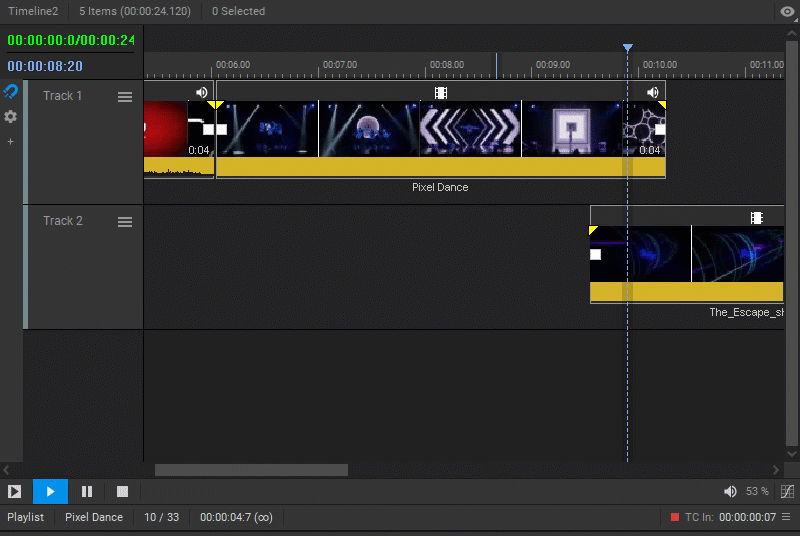800x536 pixels.
Task: Toggle the eye visibility icon
Action: tap(788, 11)
